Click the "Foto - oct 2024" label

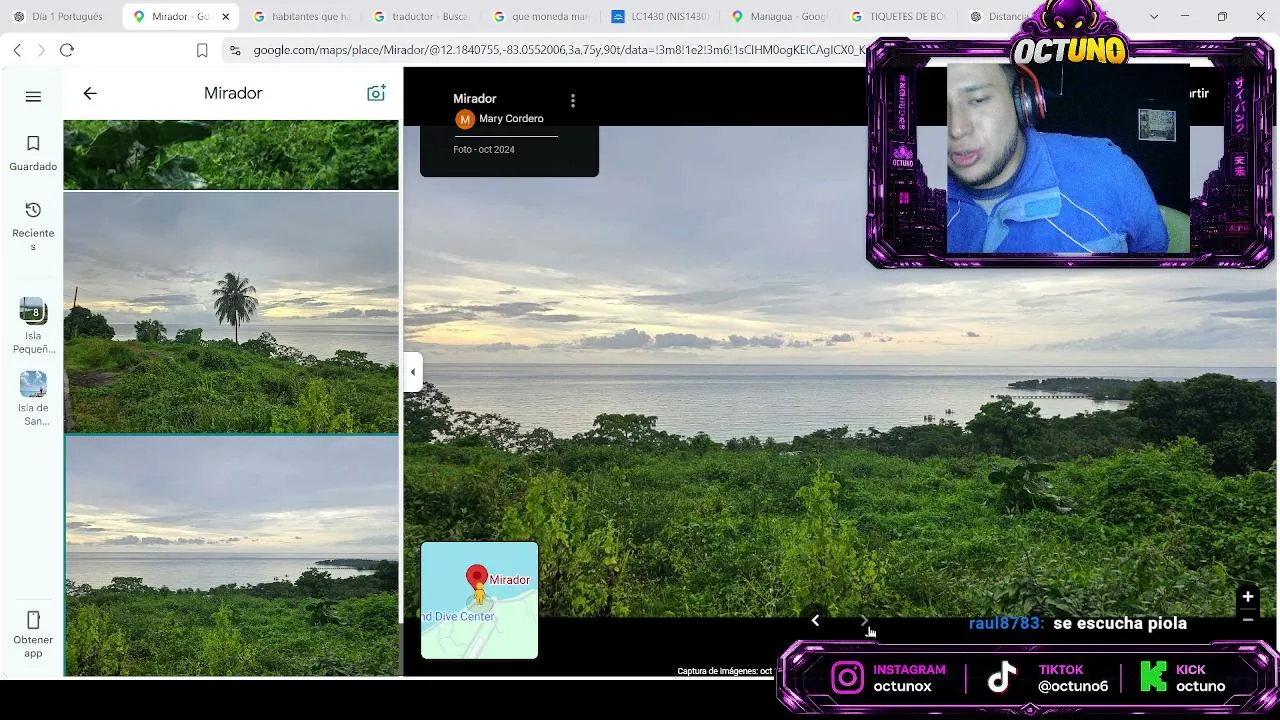click(484, 150)
